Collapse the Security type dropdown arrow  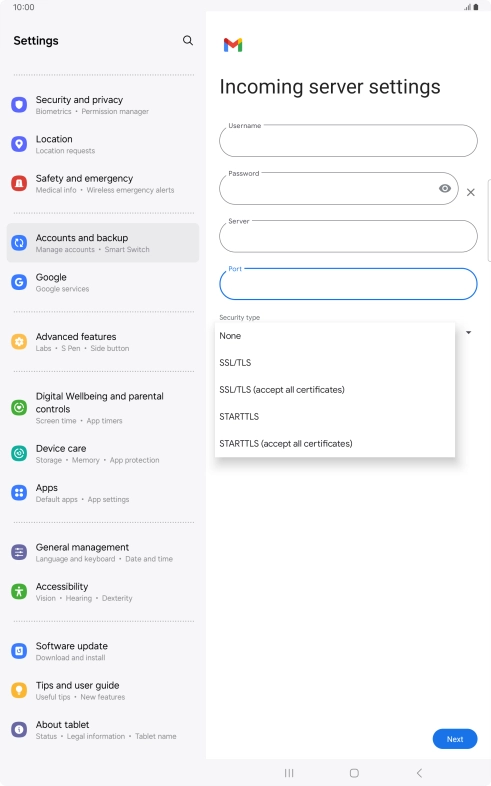coord(468,332)
